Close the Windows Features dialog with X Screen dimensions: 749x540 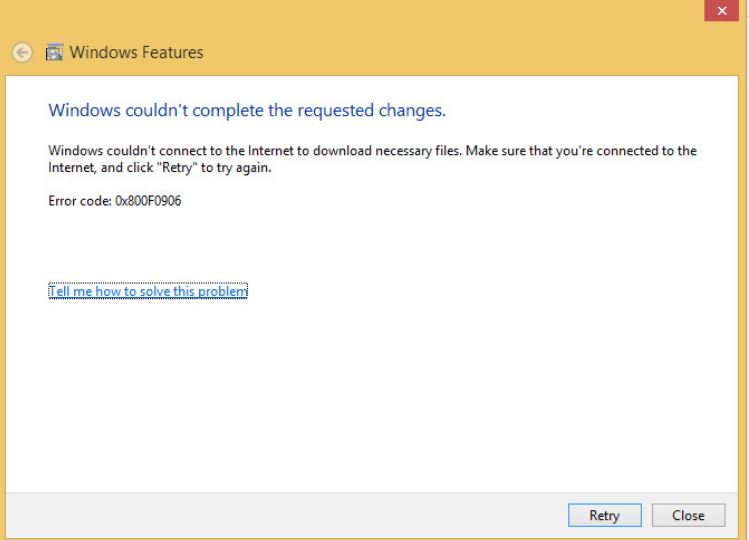click(721, 11)
